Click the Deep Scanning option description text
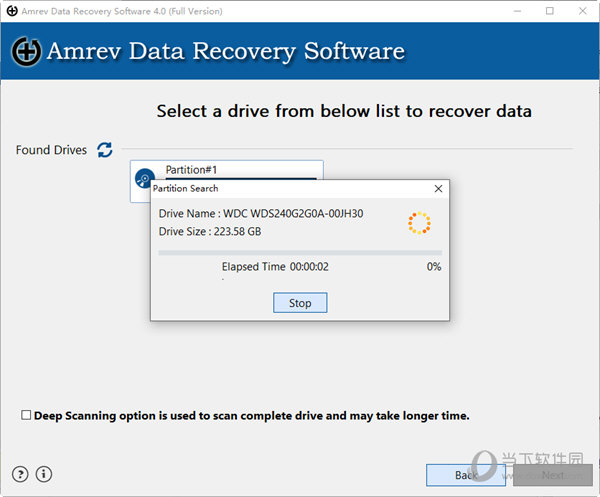 tap(251, 416)
